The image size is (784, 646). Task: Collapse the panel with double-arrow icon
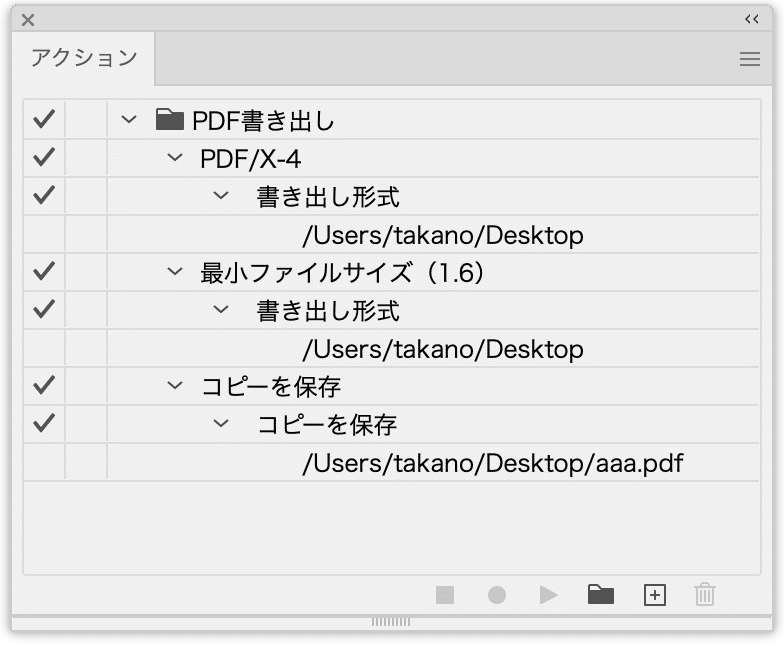[752, 20]
